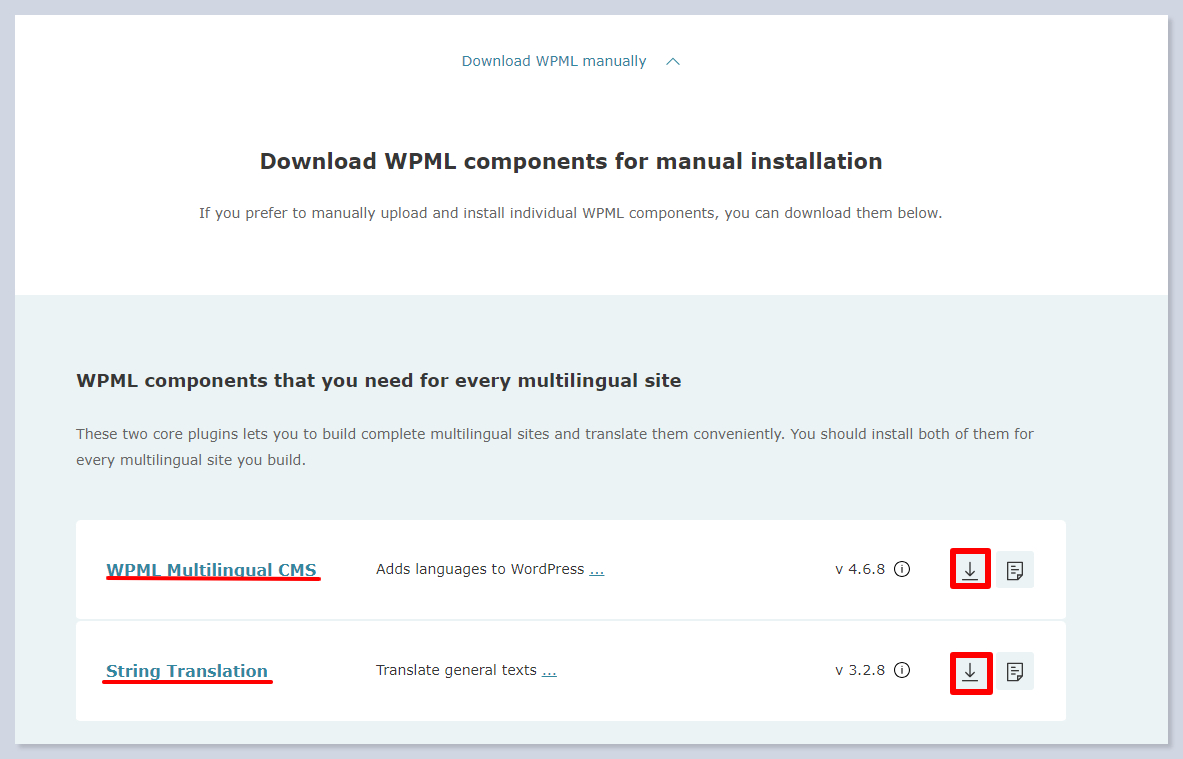Viewport: 1183px width, 759px height.
Task: Click the If you prefer to manually upload paragraph
Action: 570,213
